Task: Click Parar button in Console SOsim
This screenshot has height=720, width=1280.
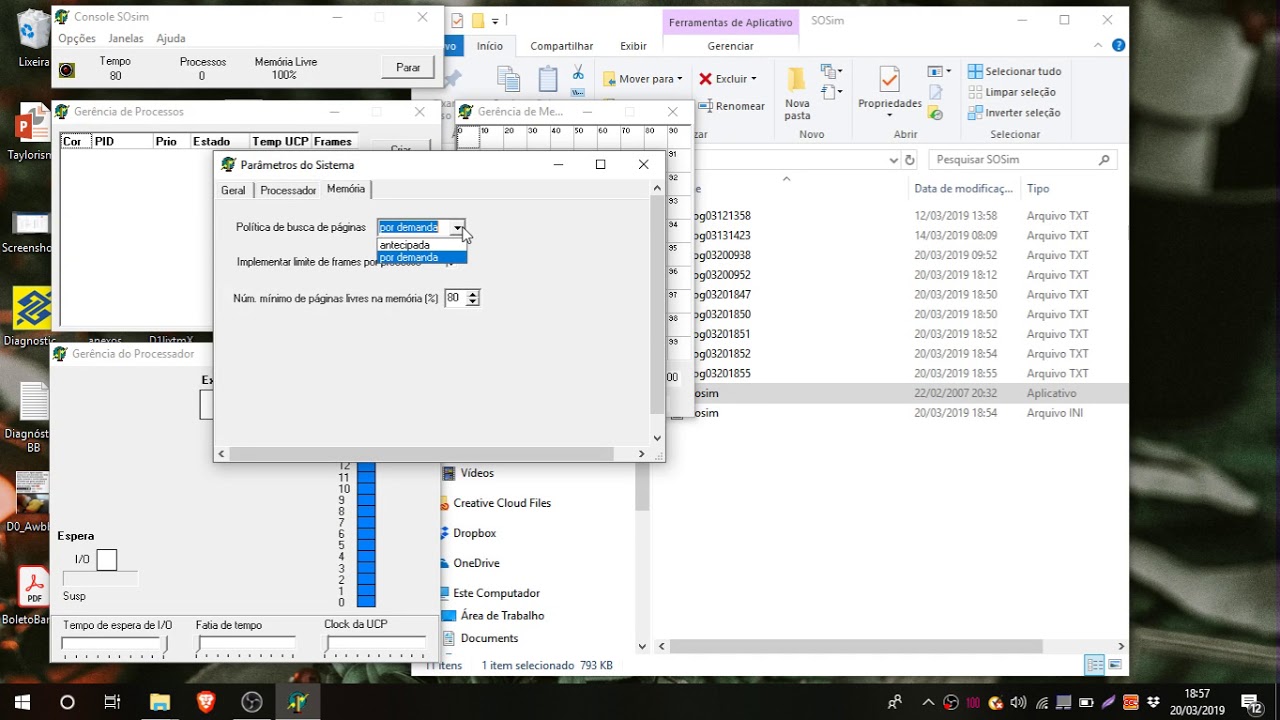Action: click(408, 68)
